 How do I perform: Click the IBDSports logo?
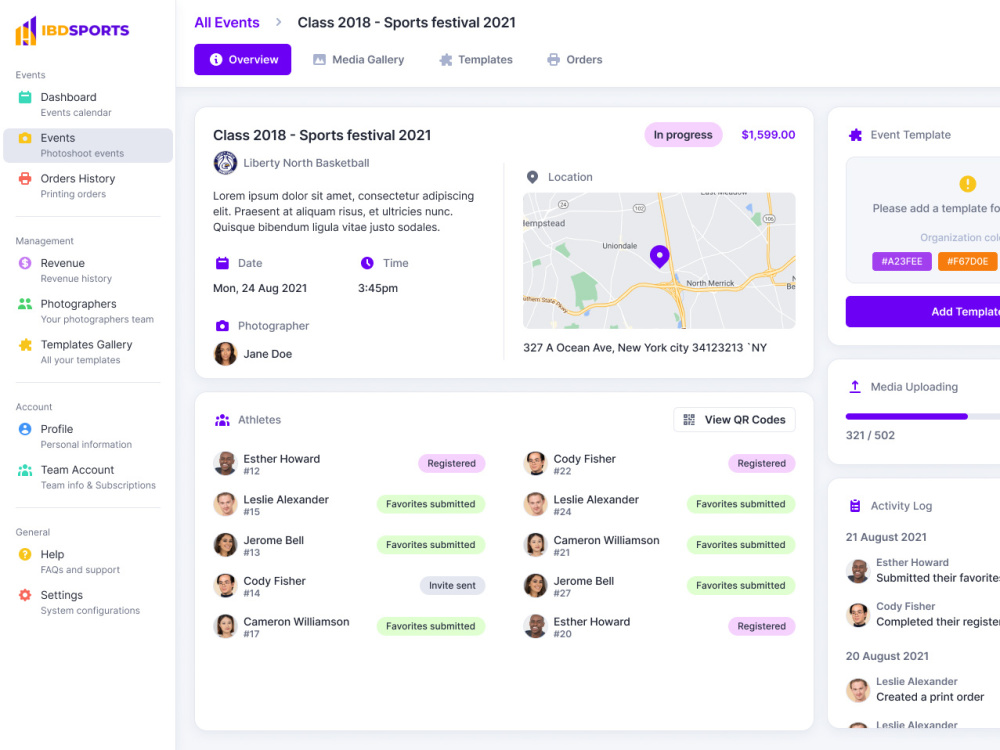click(72, 30)
